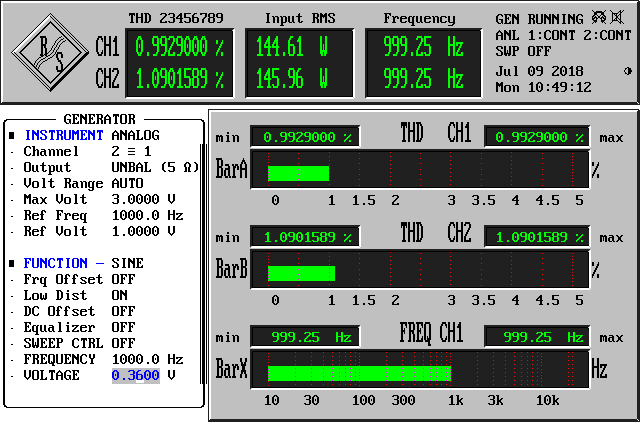This screenshot has height=422, width=640.
Task: Click the BarB max value 1.0901589 %
Action: tap(537, 237)
